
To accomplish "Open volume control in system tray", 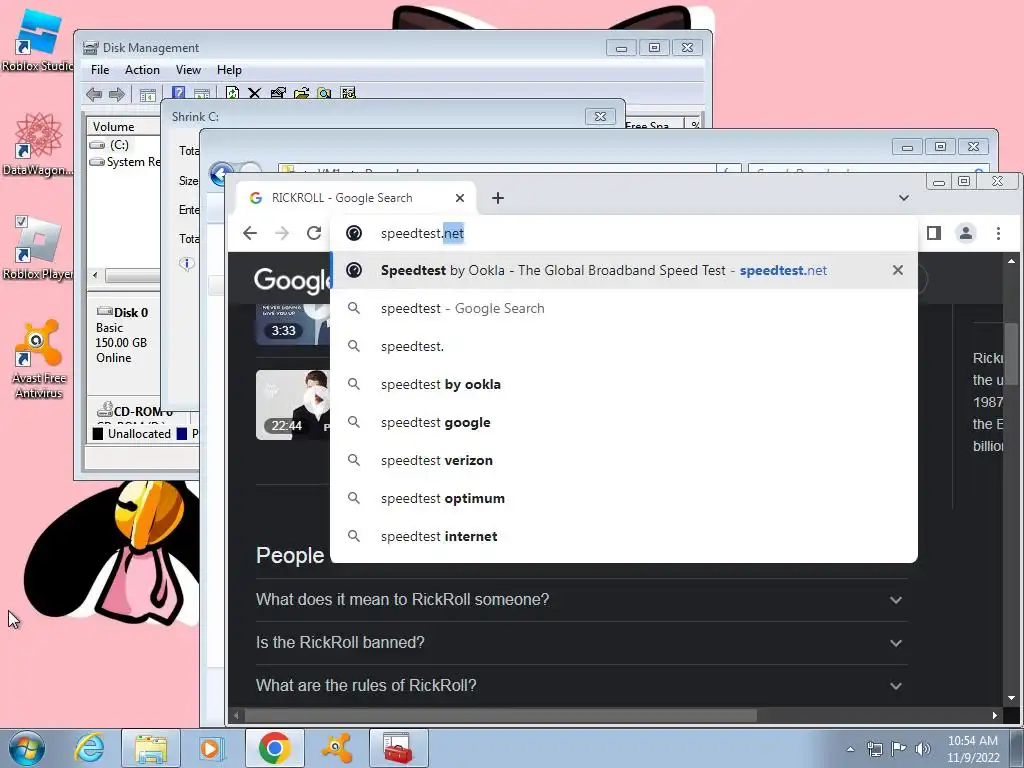I will click(x=923, y=749).
